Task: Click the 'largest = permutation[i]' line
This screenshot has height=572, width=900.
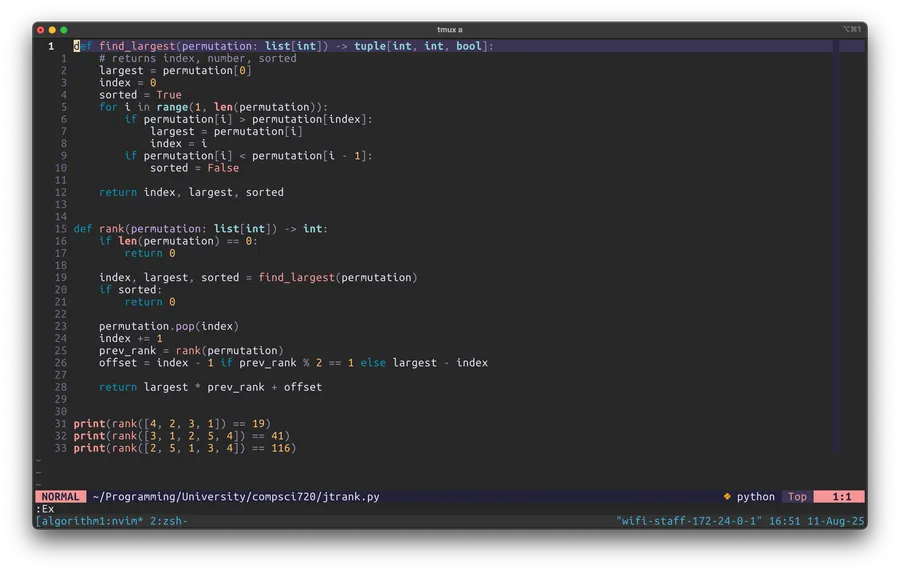Action: tap(226, 131)
